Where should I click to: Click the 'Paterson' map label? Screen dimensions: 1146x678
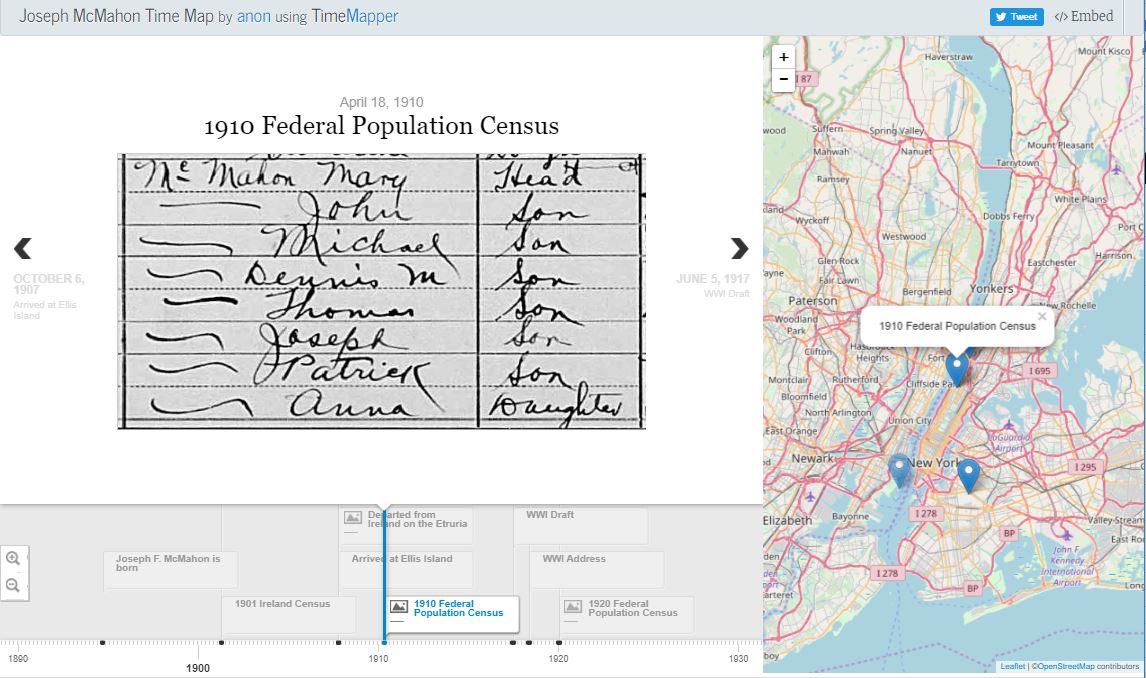pyautogui.click(x=813, y=300)
